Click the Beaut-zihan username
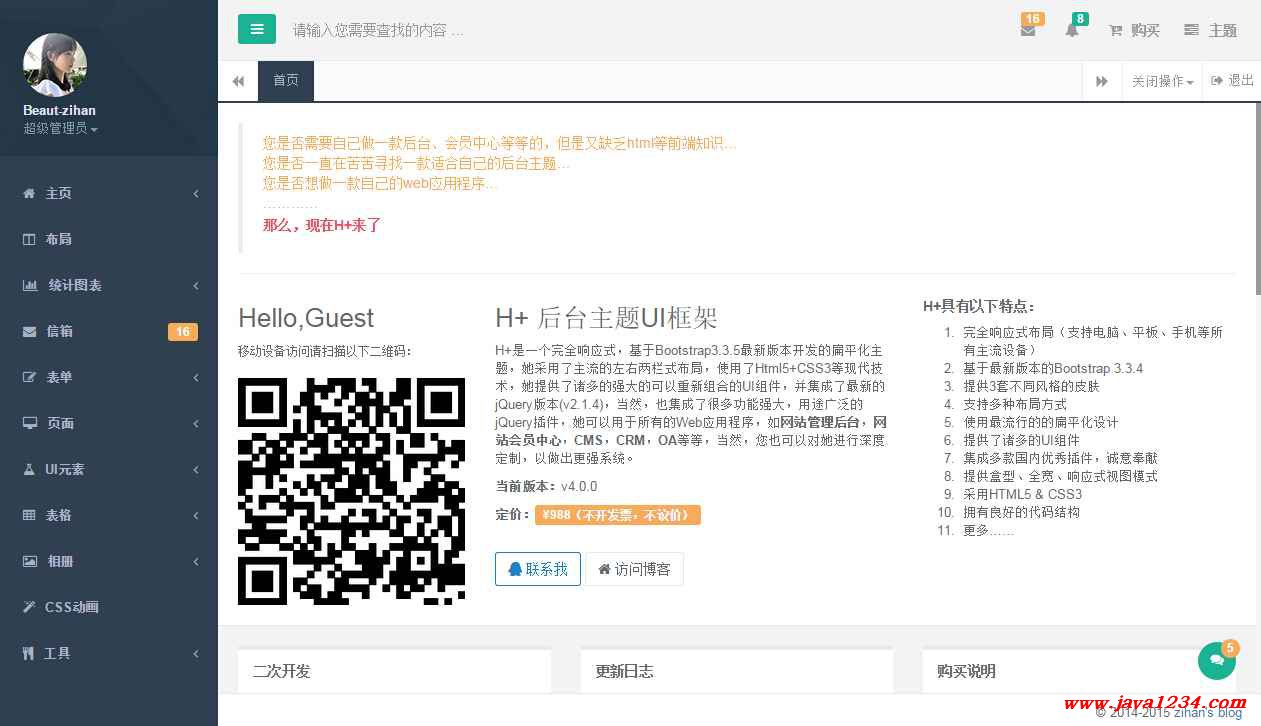The height and width of the screenshot is (726, 1261). (60, 110)
